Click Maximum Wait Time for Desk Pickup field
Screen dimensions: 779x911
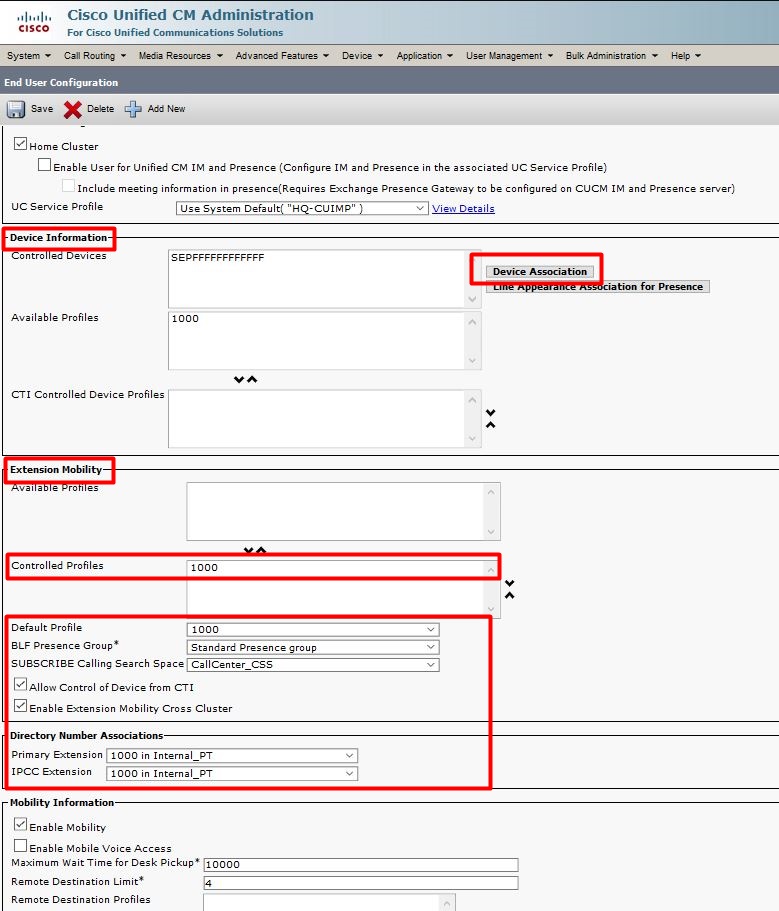pyautogui.click(x=361, y=865)
